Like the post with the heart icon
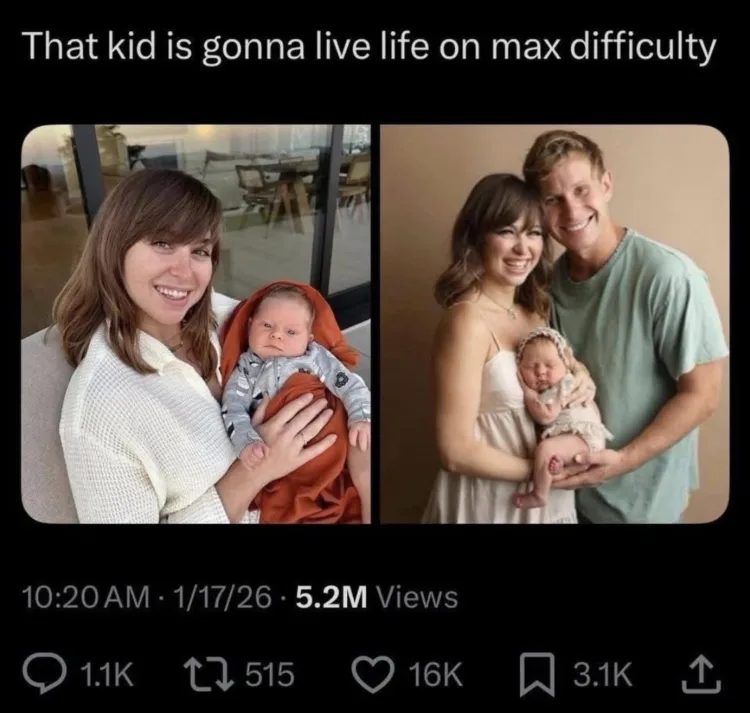750x713 pixels. pyautogui.click(x=373, y=675)
